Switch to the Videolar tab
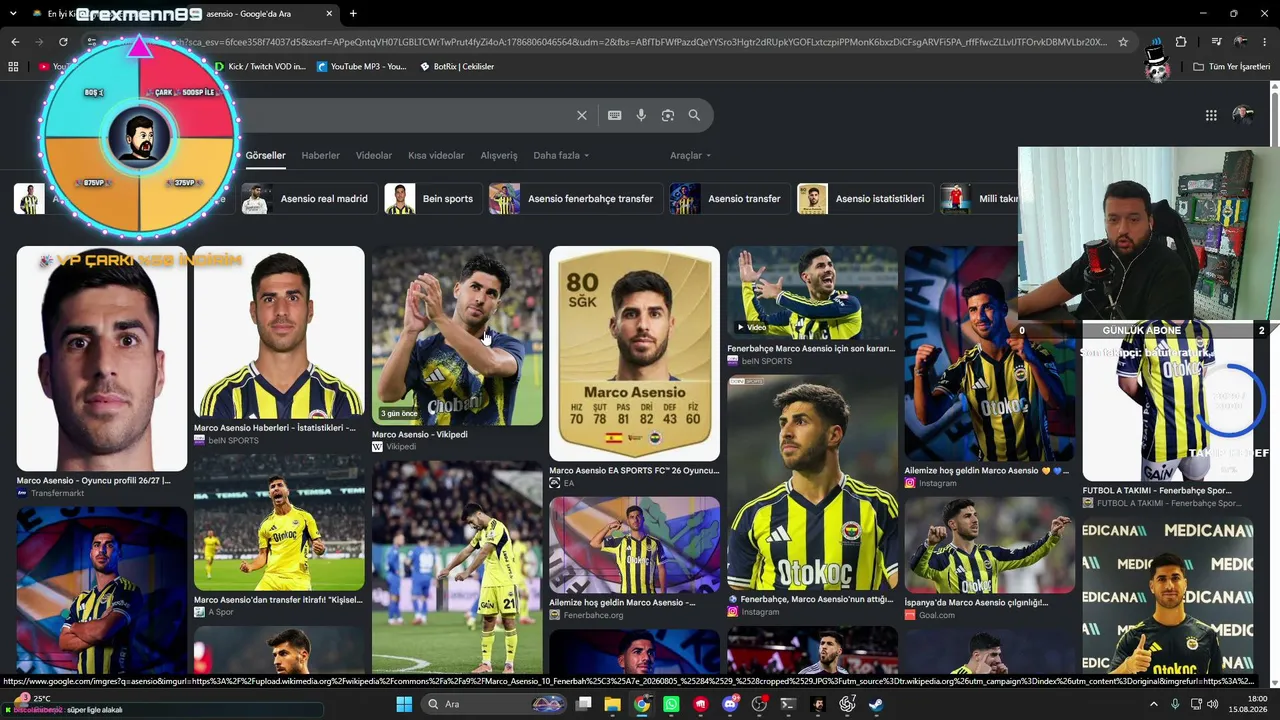1280x720 pixels. [x=374, y=156]
